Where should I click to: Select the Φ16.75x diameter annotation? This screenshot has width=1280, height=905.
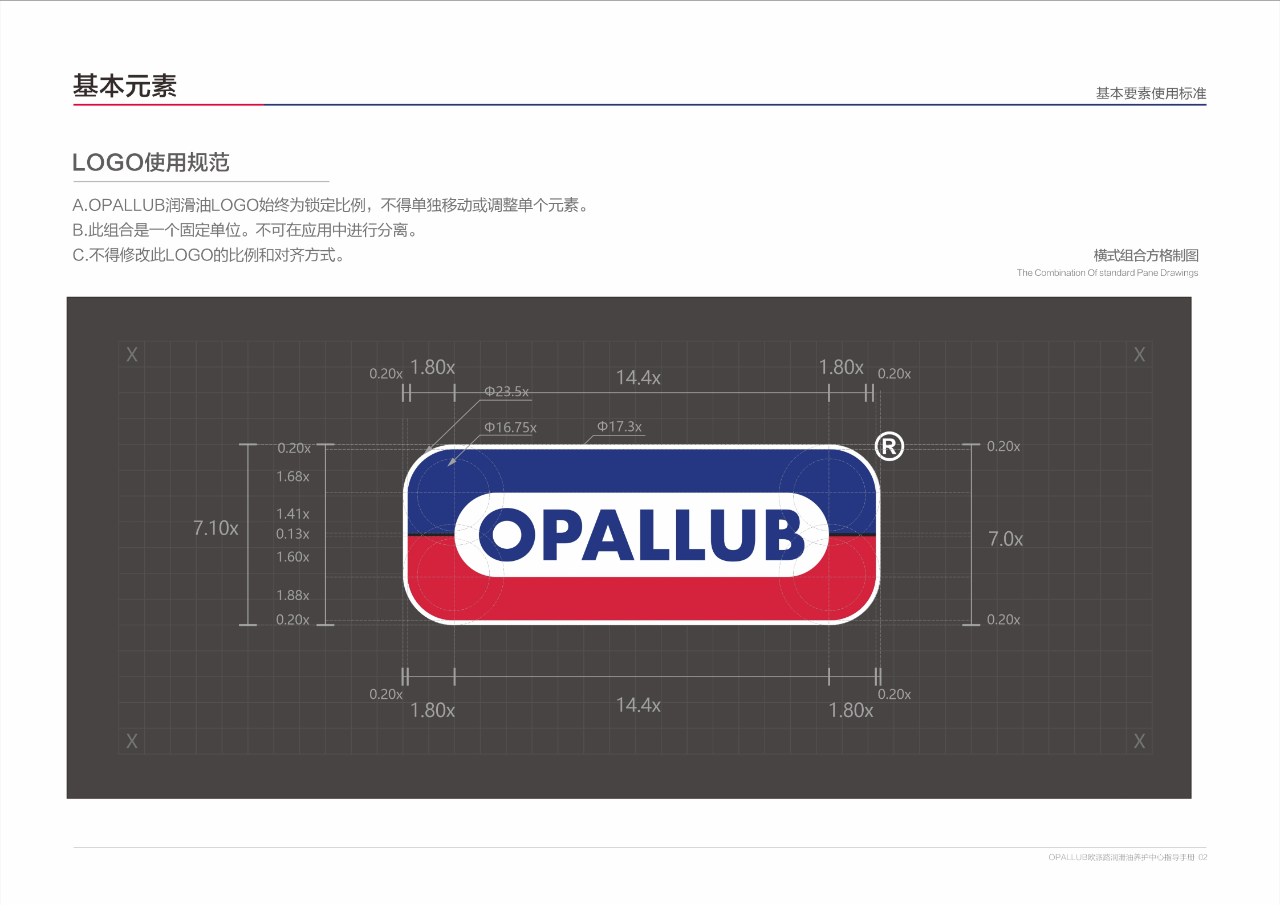[x=511, y=427]
